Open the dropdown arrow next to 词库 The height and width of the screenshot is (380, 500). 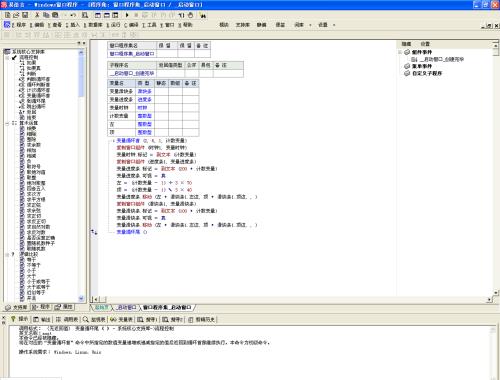(x=310, y=25)
